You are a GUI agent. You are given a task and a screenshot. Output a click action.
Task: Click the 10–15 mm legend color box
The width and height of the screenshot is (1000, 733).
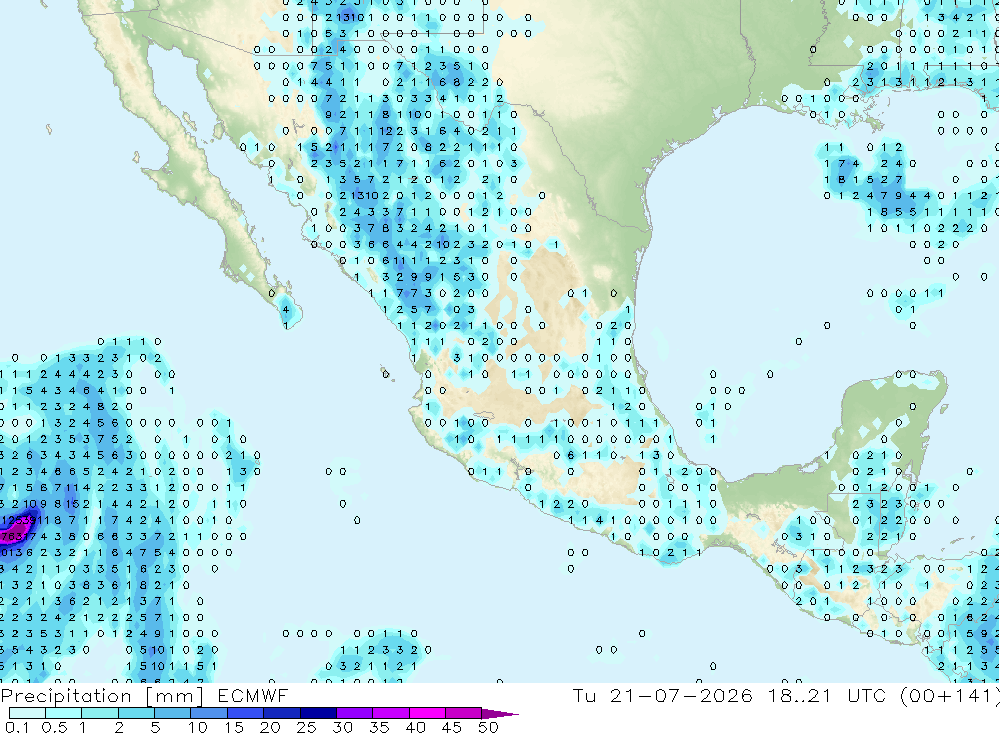point(209,713)
